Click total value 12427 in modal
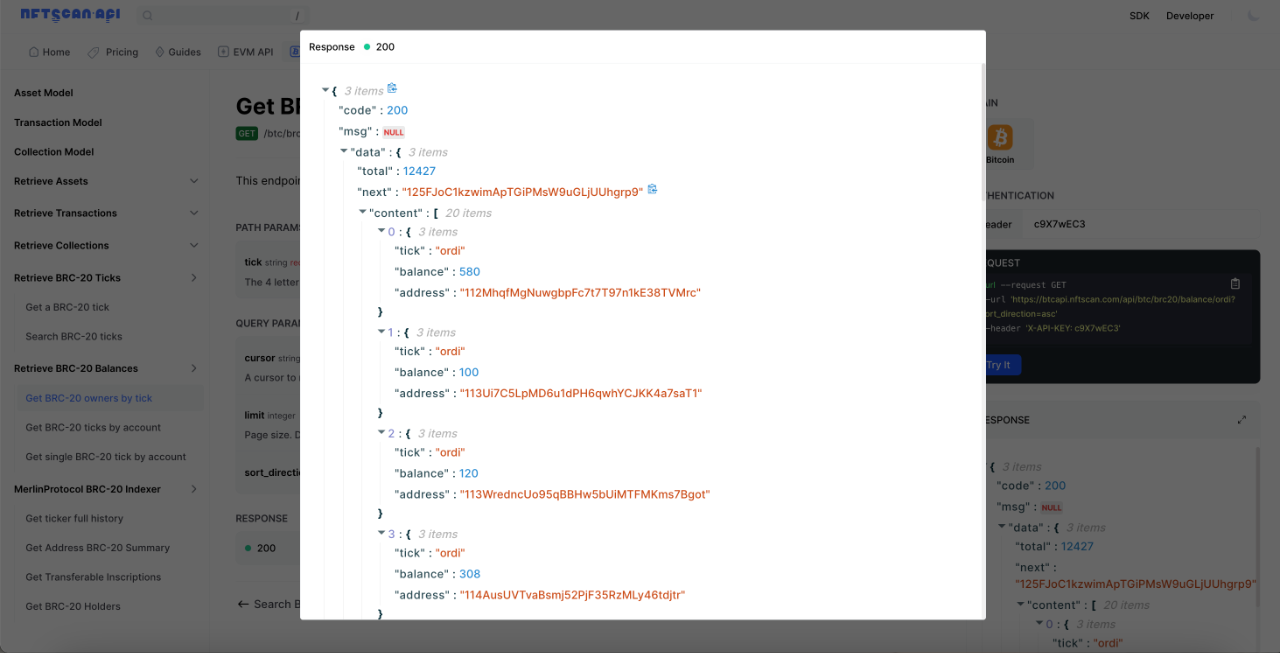The width and height of the screenshot is (1280, 653). click(x=419, y=171)
